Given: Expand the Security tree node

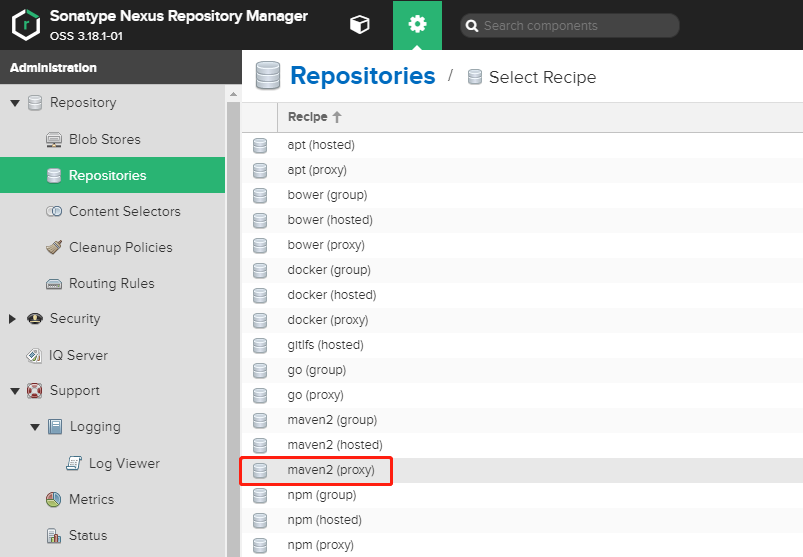Looking at the screenshot, I should 12,319.
